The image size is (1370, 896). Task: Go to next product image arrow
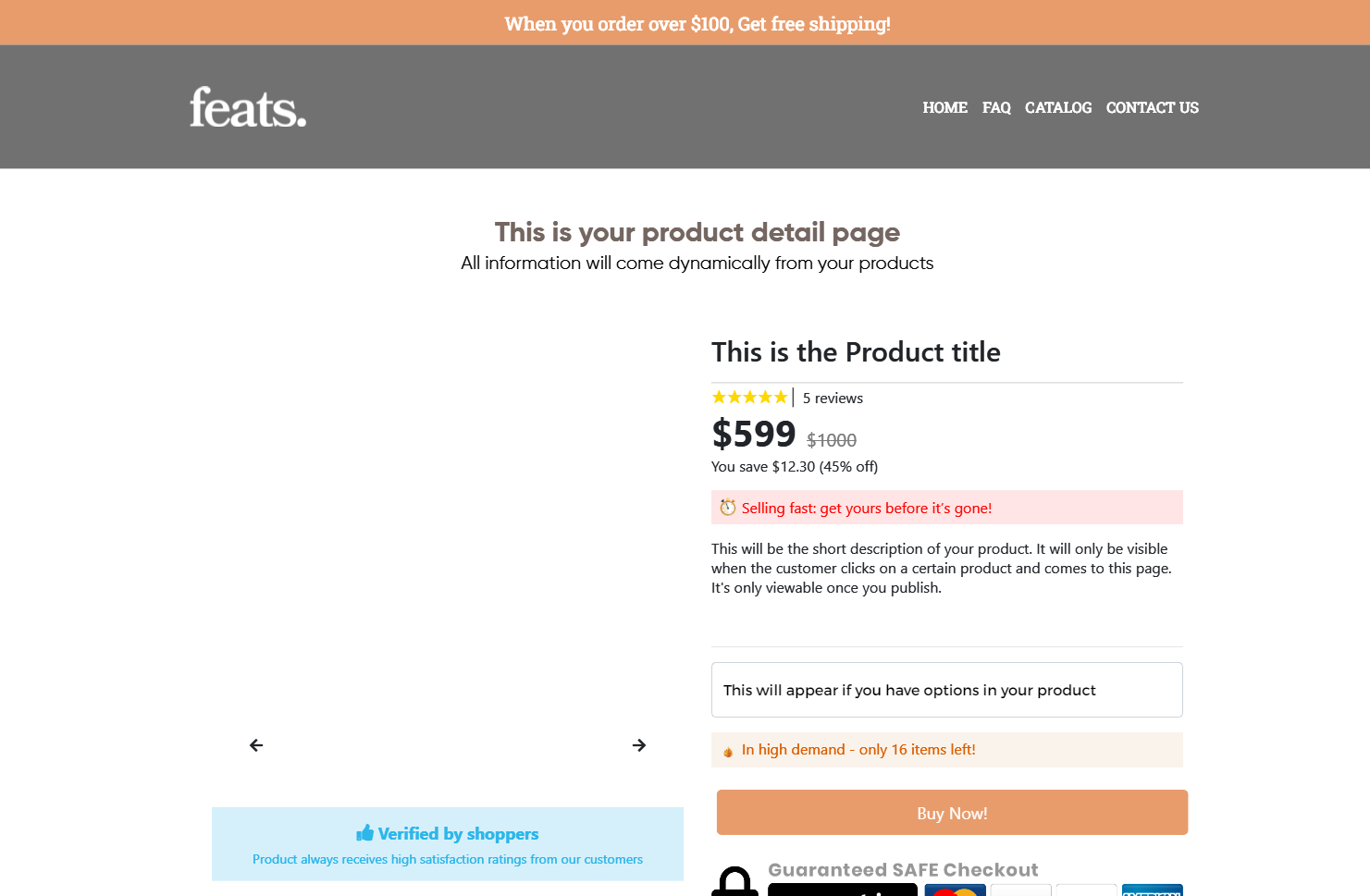point(639,745)
